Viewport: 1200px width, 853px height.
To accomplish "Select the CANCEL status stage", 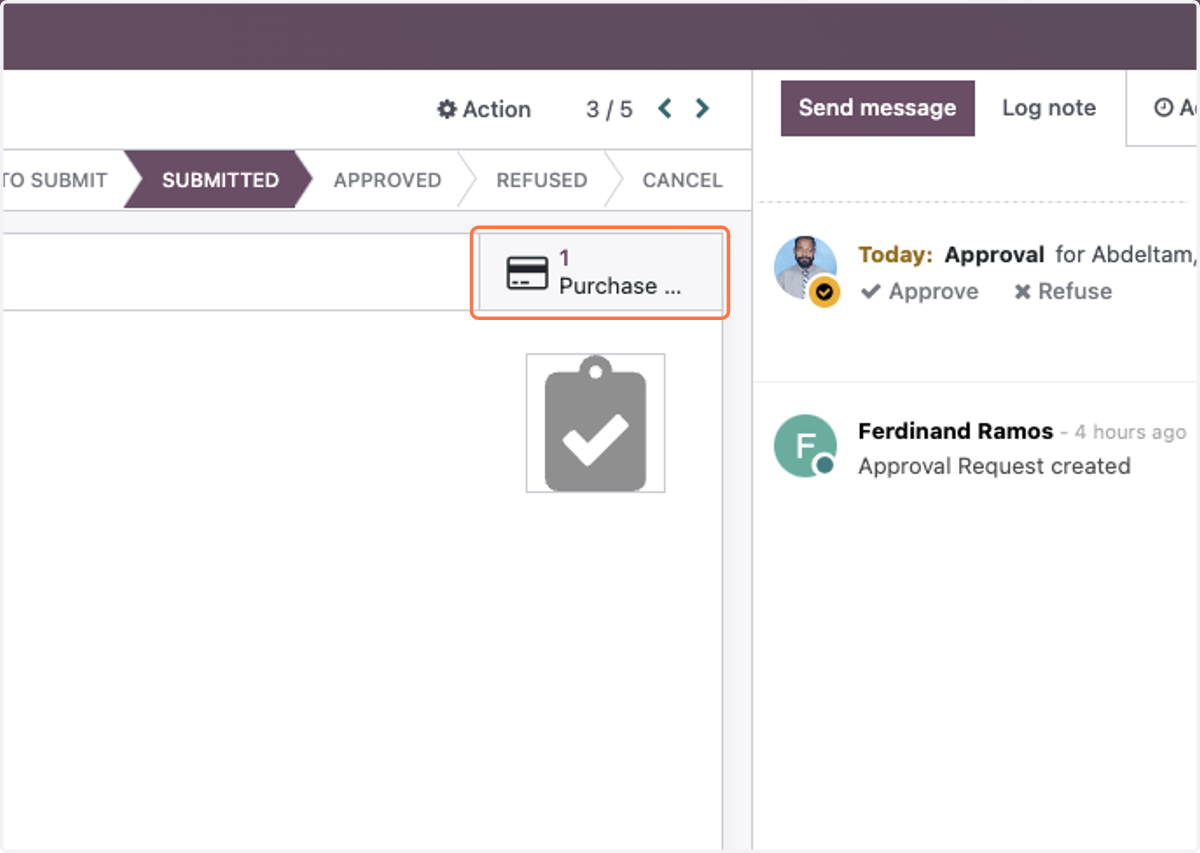I will point(682,180).
